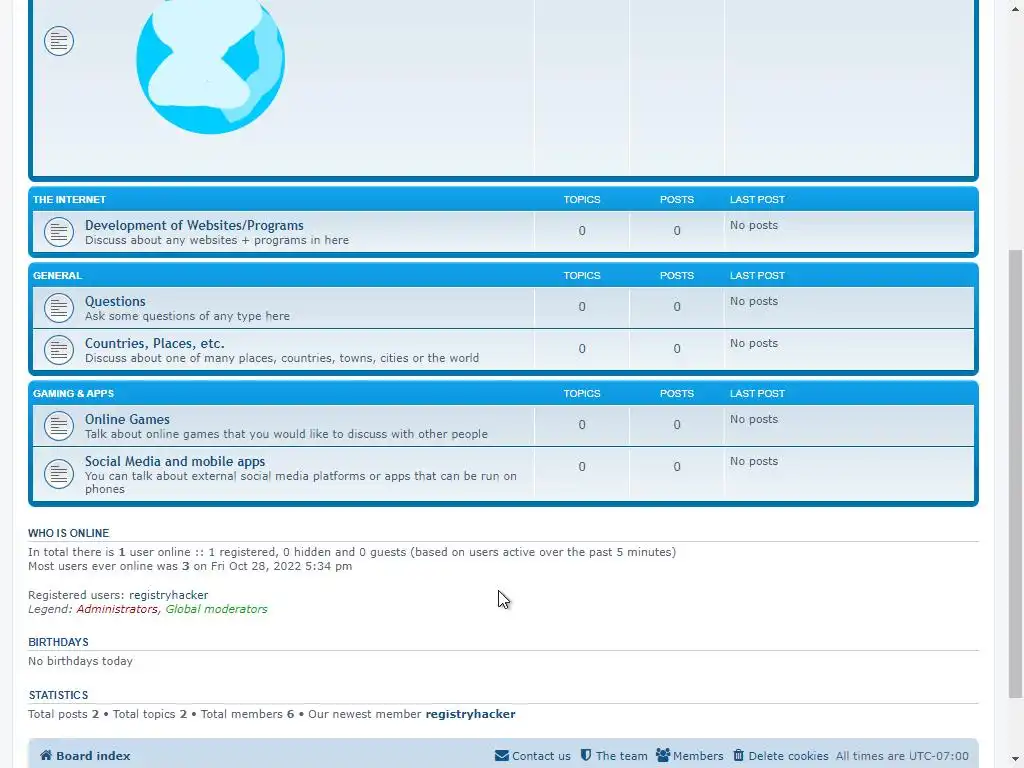Open the GAMING & APPS category header

click(74, 394)
